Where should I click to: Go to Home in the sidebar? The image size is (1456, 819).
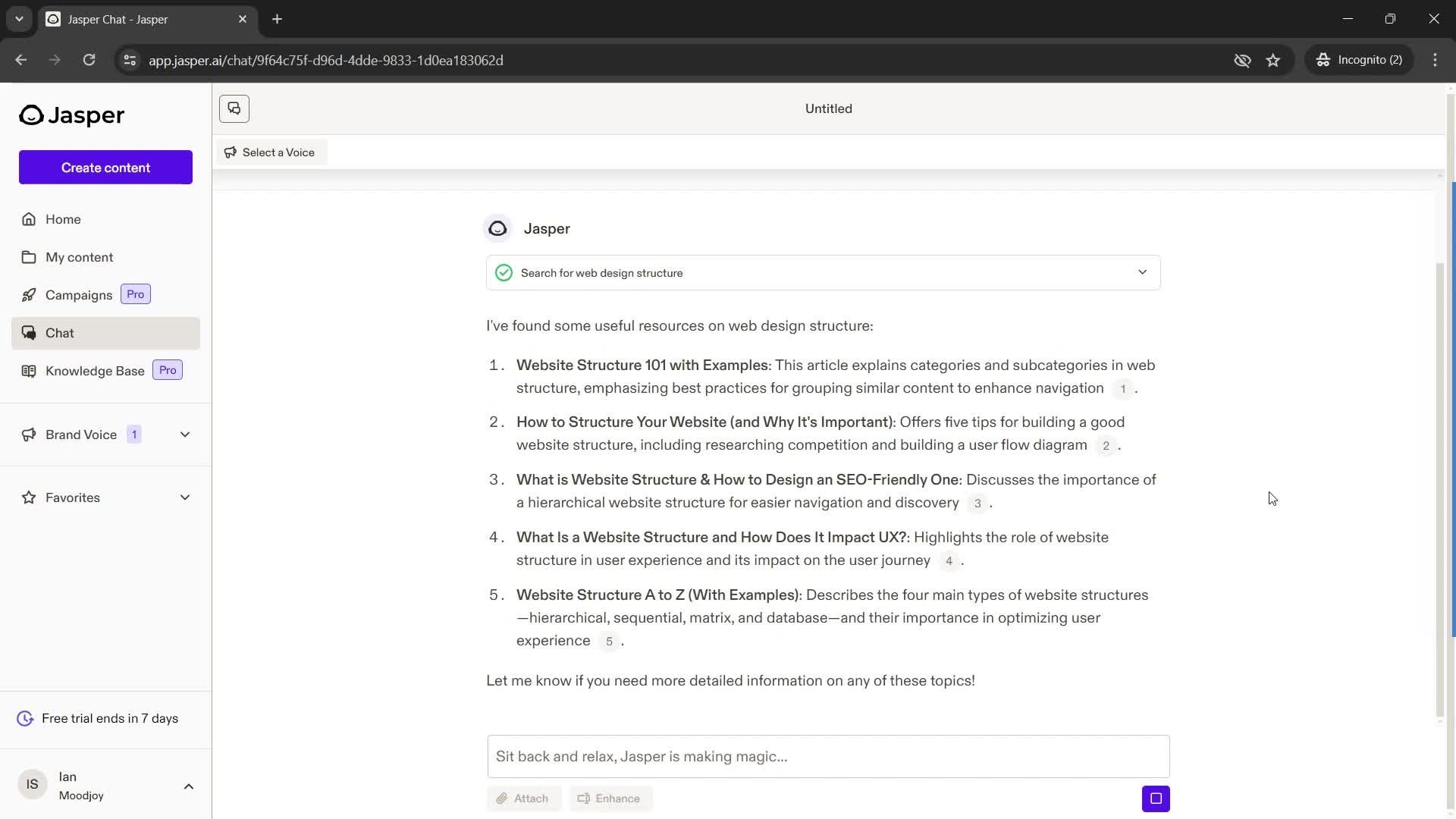point(105,219)
